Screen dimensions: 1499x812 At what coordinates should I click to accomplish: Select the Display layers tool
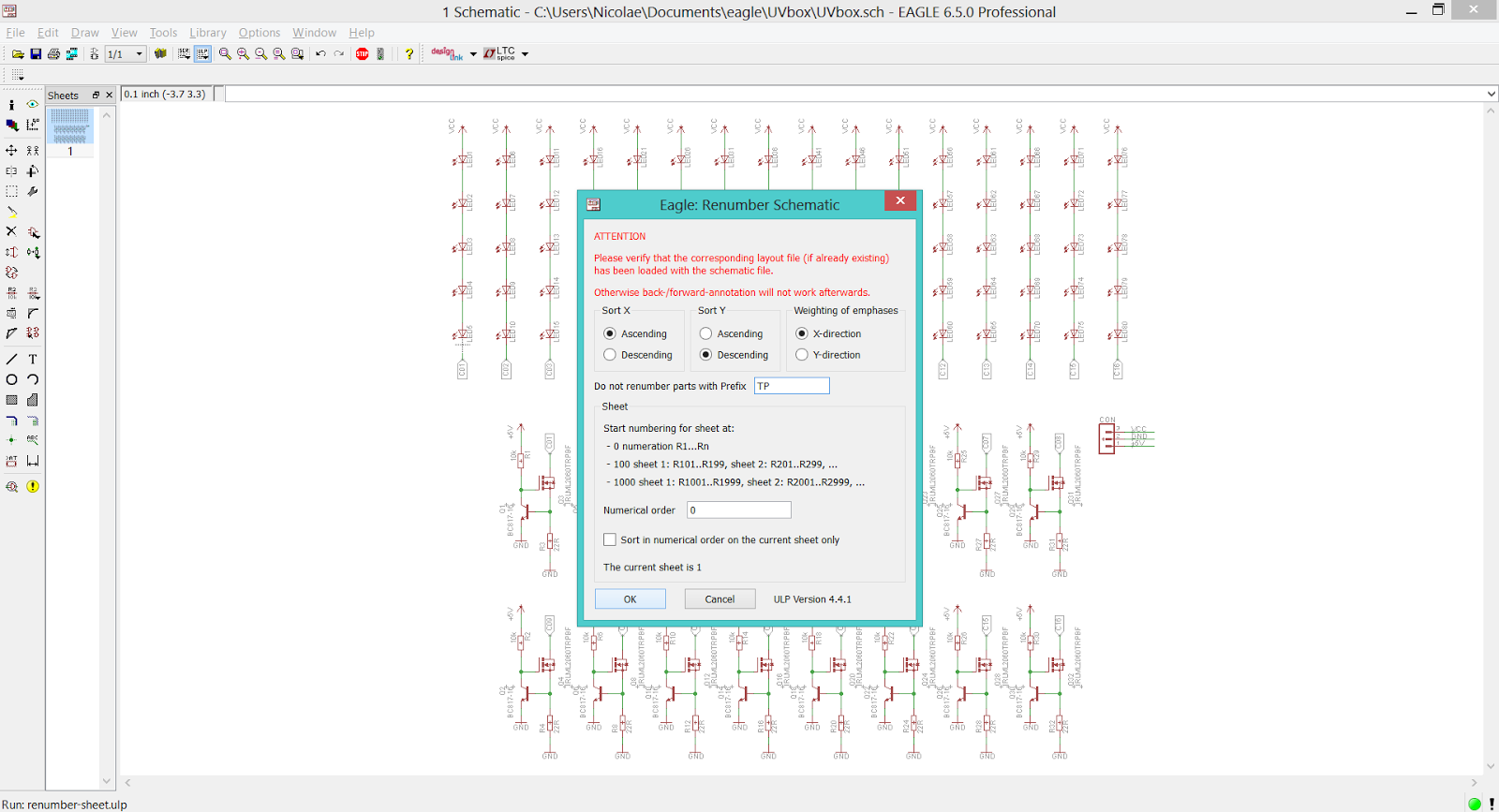point(11,125)
